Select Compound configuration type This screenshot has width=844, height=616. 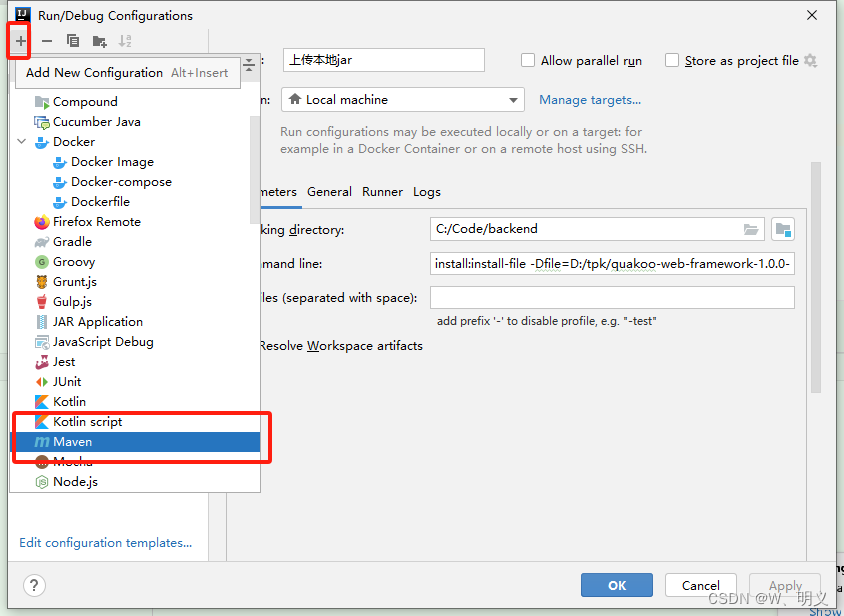pyautogui.click(x=135, y=101)
